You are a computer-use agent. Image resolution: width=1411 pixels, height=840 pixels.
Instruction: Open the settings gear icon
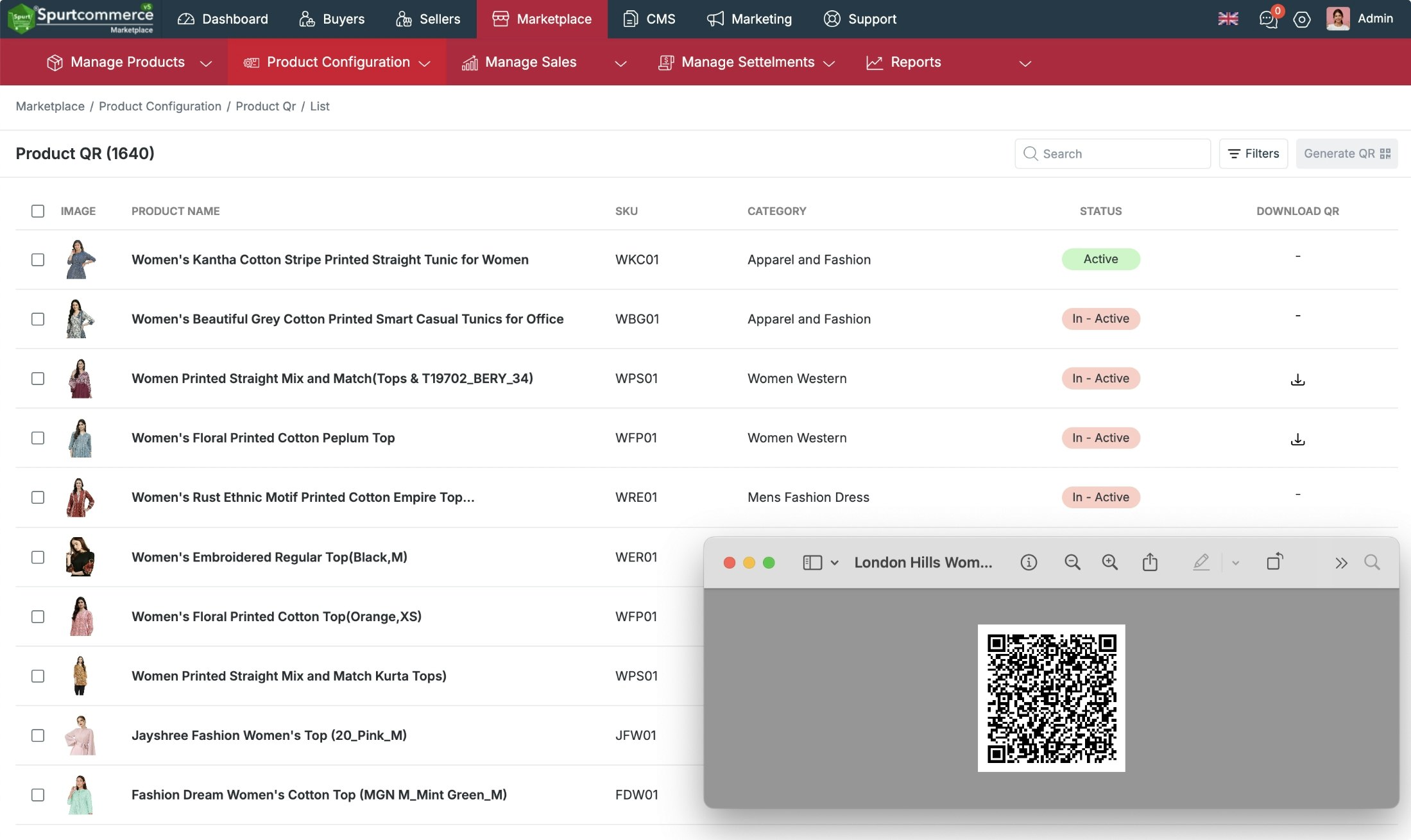pos(1302,19)
